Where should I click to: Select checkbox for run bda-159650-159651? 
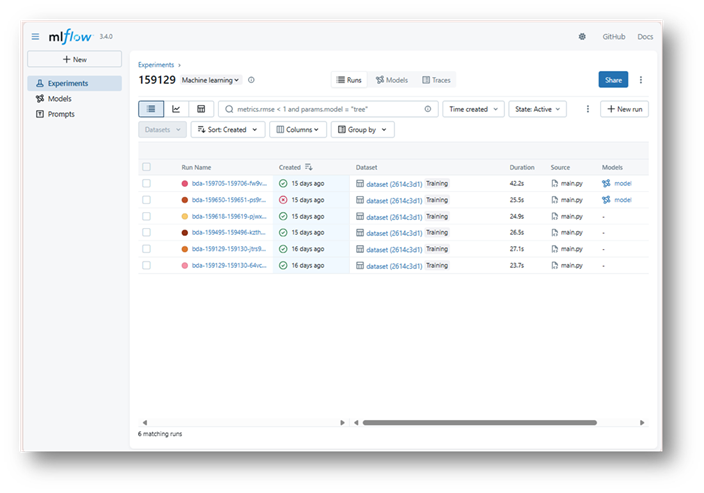(146, 200)
